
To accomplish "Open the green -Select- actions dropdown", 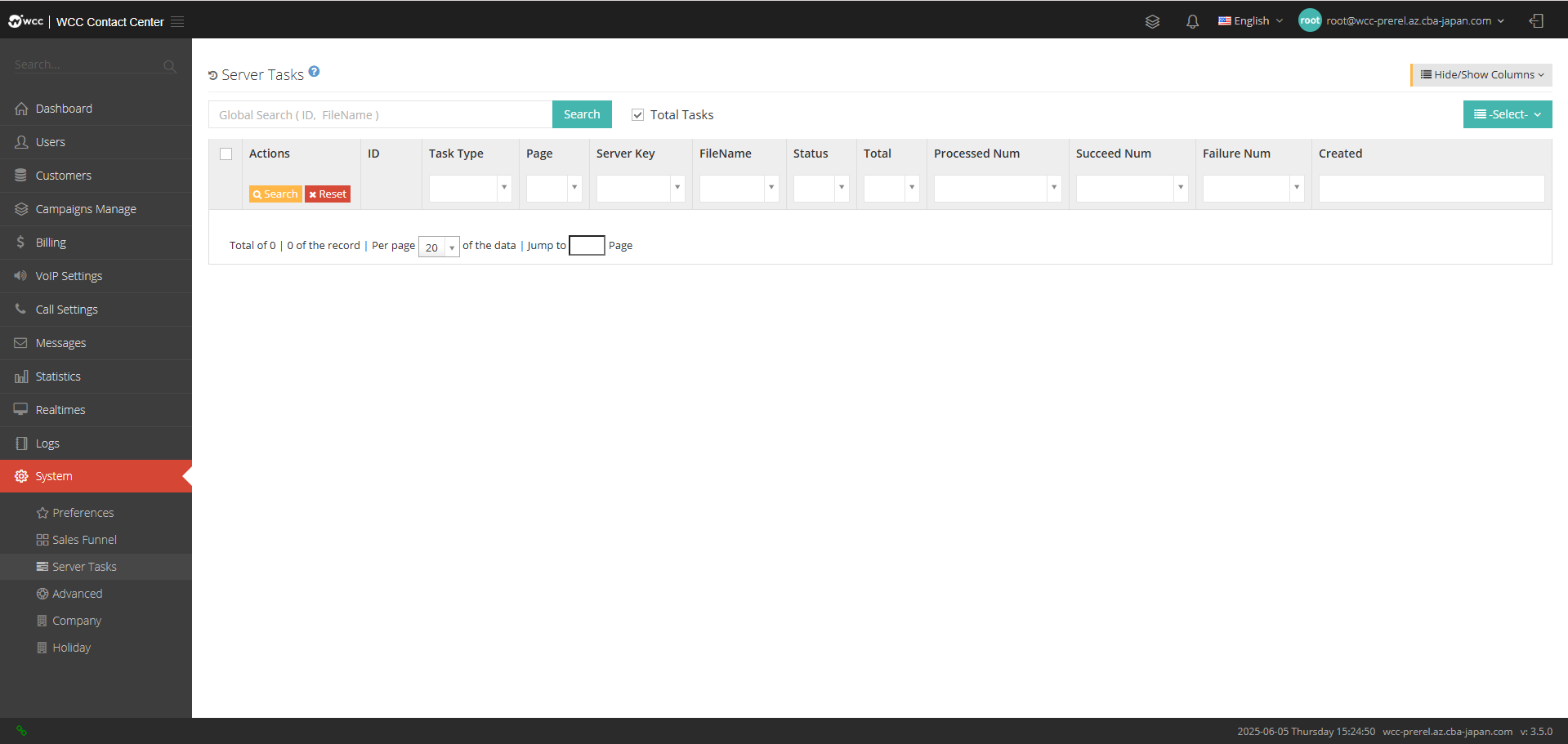I will click(x=1508, y=114).
